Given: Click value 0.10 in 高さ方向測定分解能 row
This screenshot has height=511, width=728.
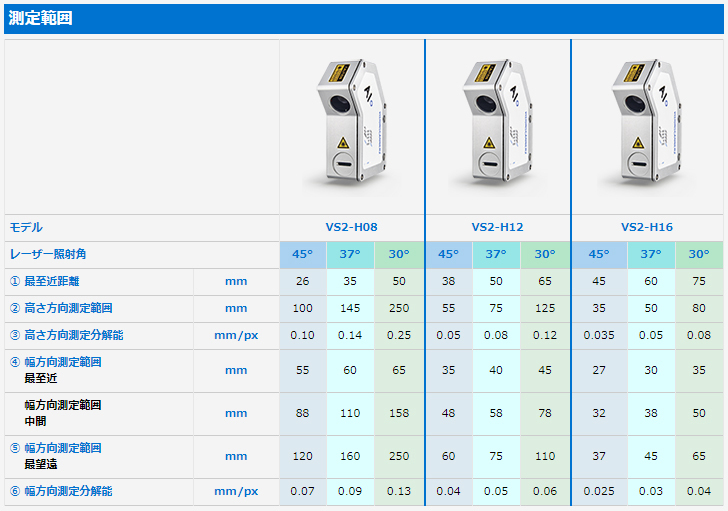Looking at the screenshot, I should coord(302,335).
